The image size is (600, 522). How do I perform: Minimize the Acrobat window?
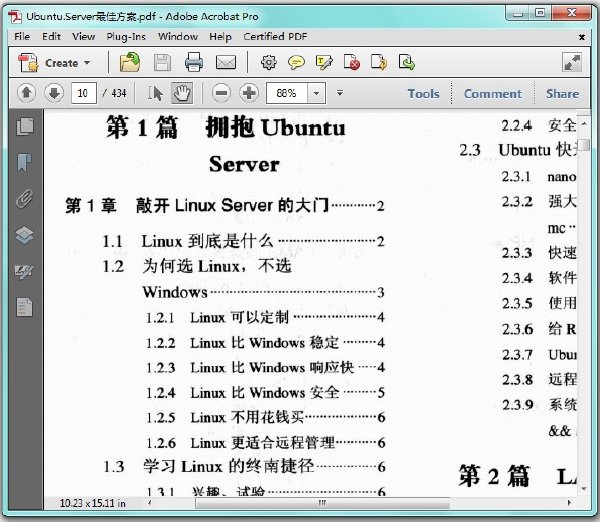point(518,13)
